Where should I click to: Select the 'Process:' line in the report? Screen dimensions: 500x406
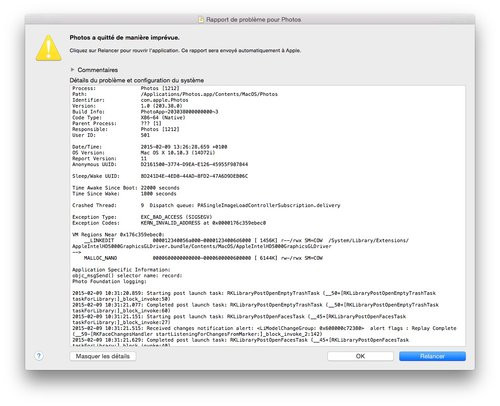click(x=126, y=88)
